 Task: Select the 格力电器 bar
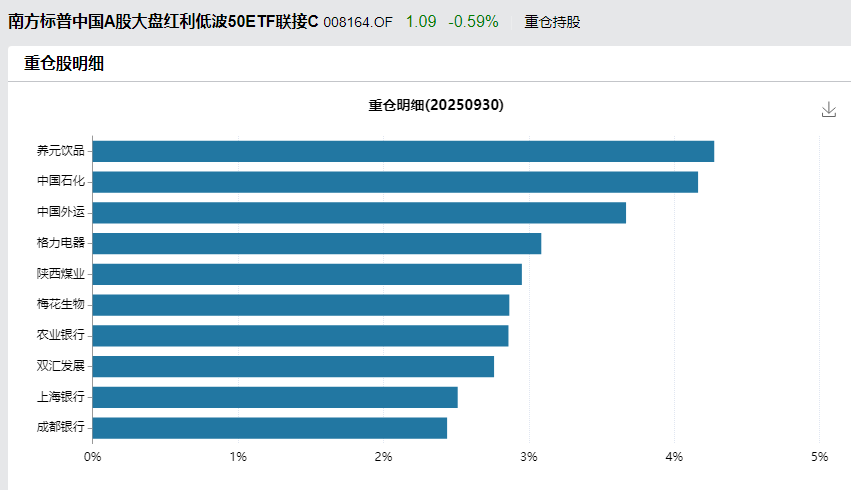click(x=317, y=244)
